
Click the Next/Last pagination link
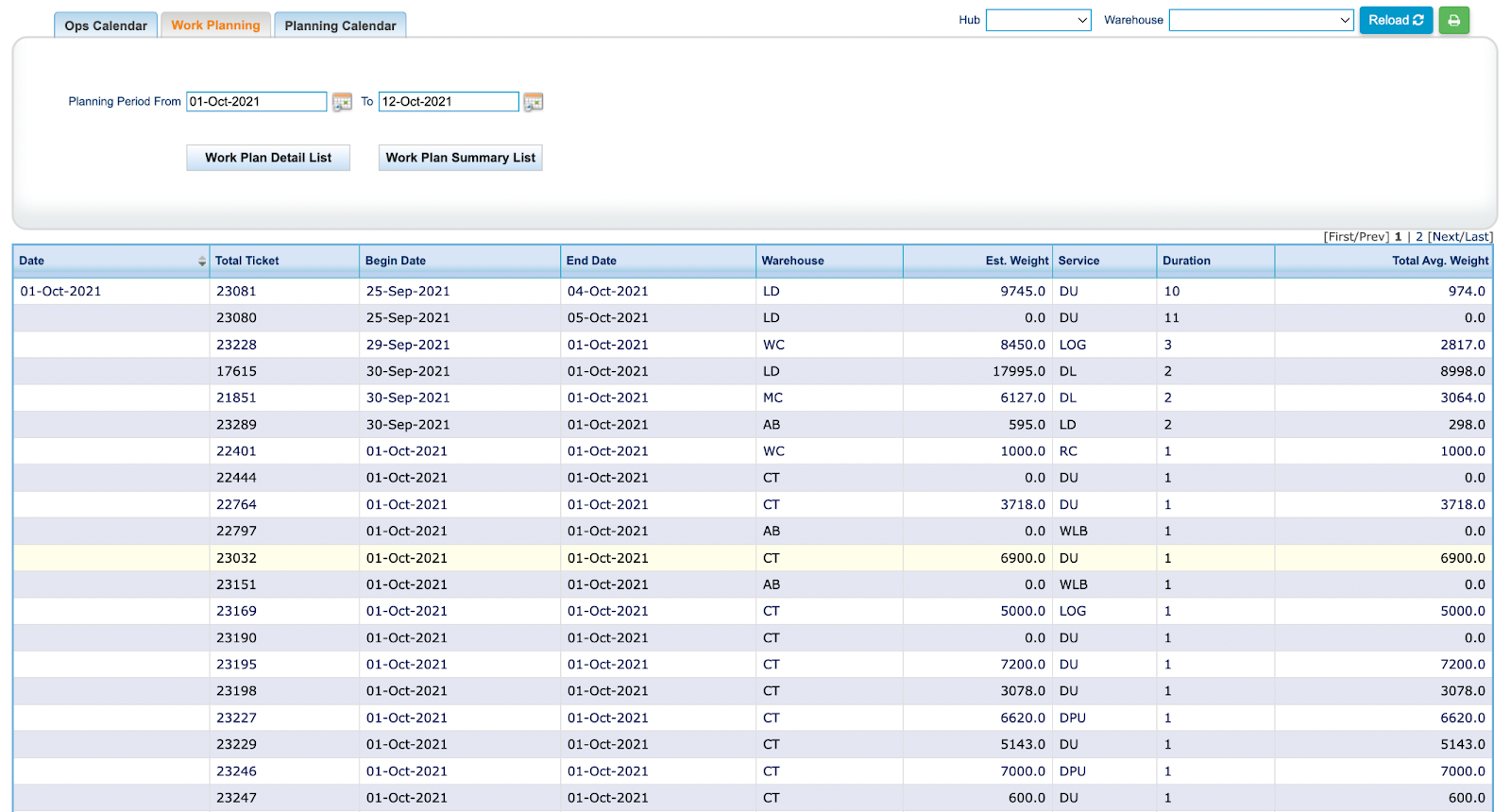pyautogui.click(x=1460, y=237)
